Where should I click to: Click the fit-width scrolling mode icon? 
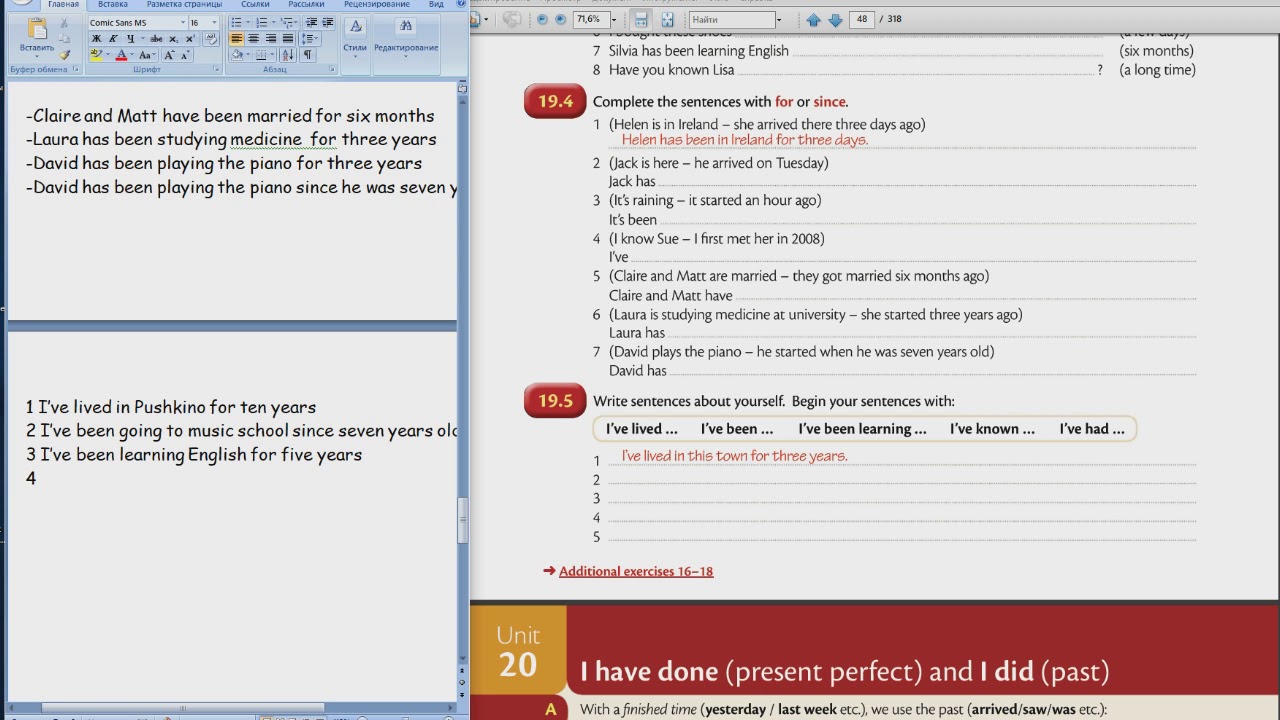tap(641, 19)
